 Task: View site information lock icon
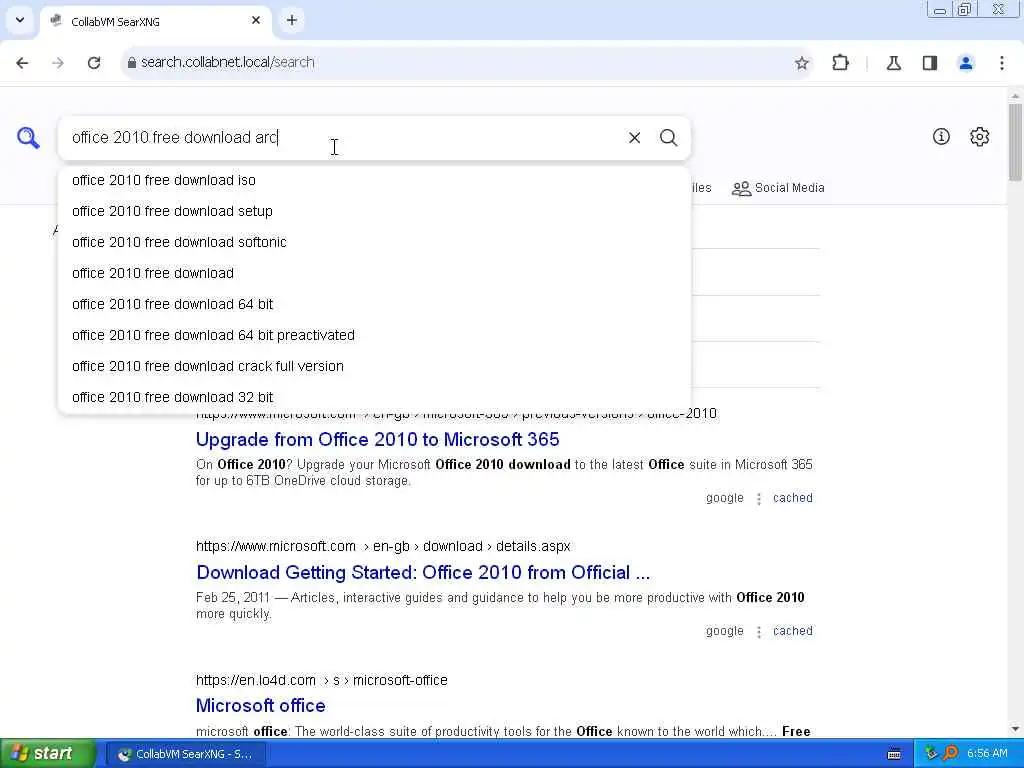(x=131, y=63)
